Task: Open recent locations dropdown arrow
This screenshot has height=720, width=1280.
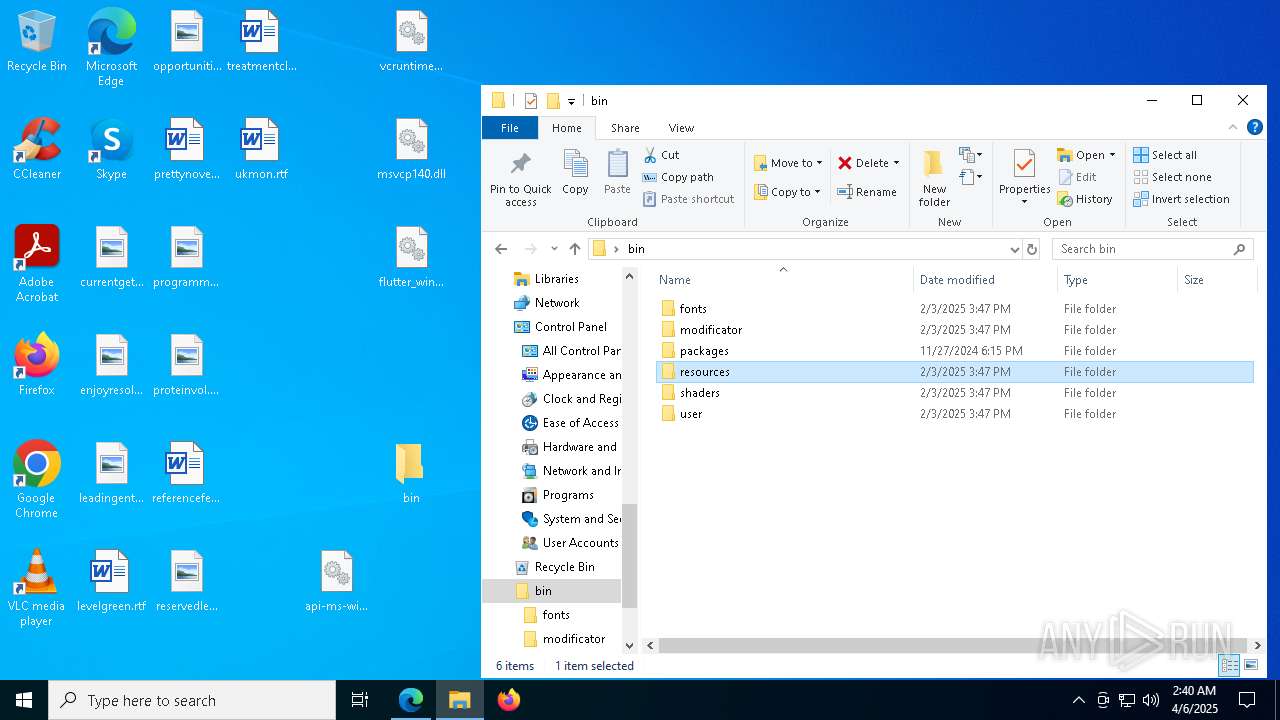Action: (x=554, y=249)
